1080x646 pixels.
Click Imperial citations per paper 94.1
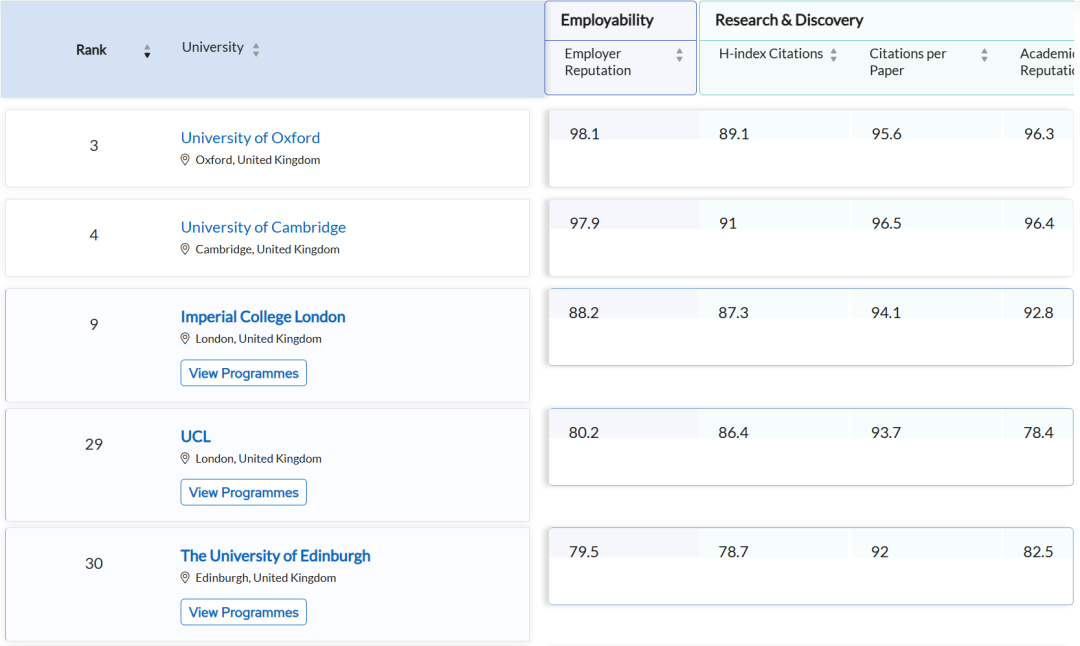[886, 313]
